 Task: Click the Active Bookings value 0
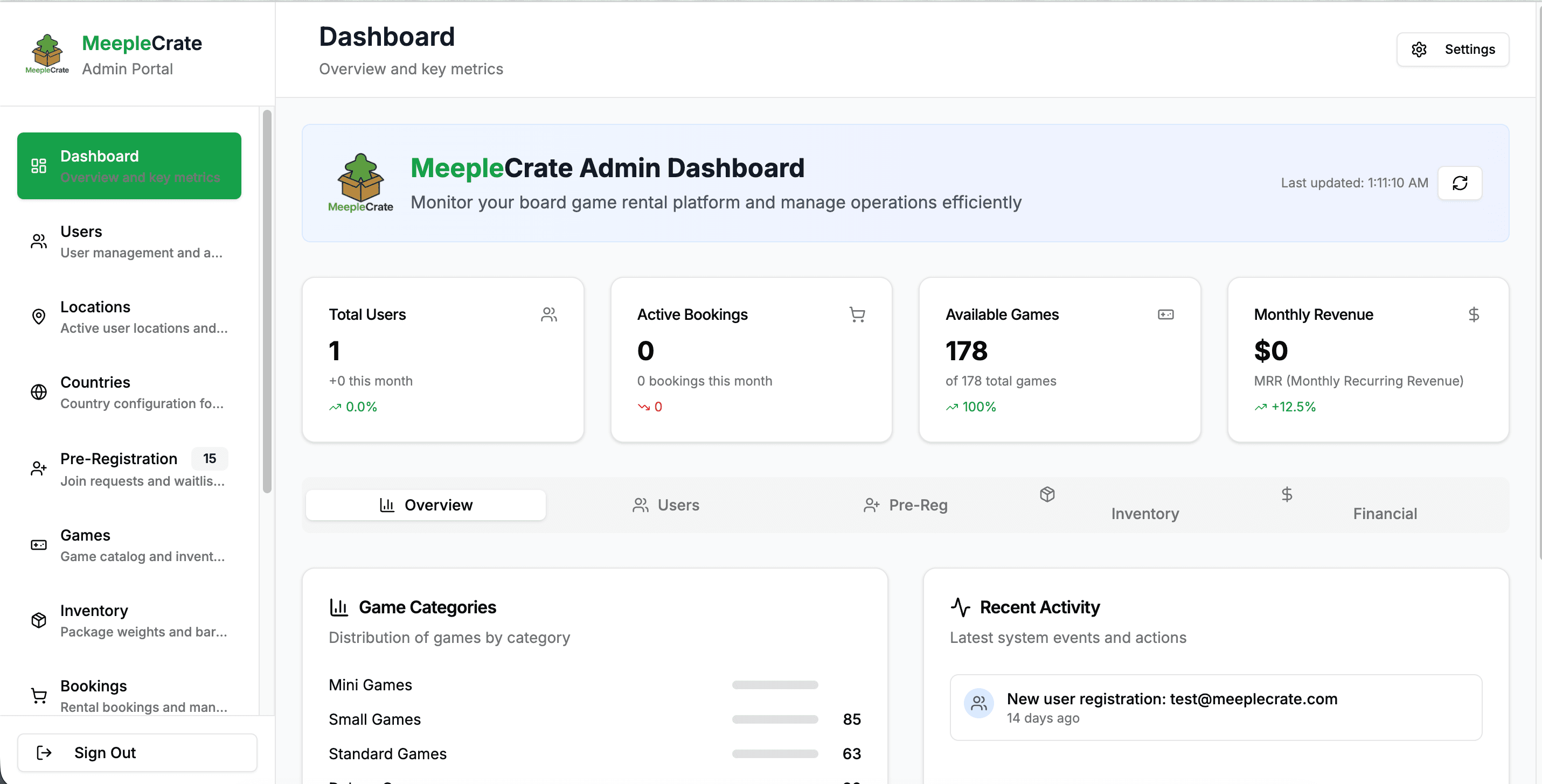pos(646,351)
